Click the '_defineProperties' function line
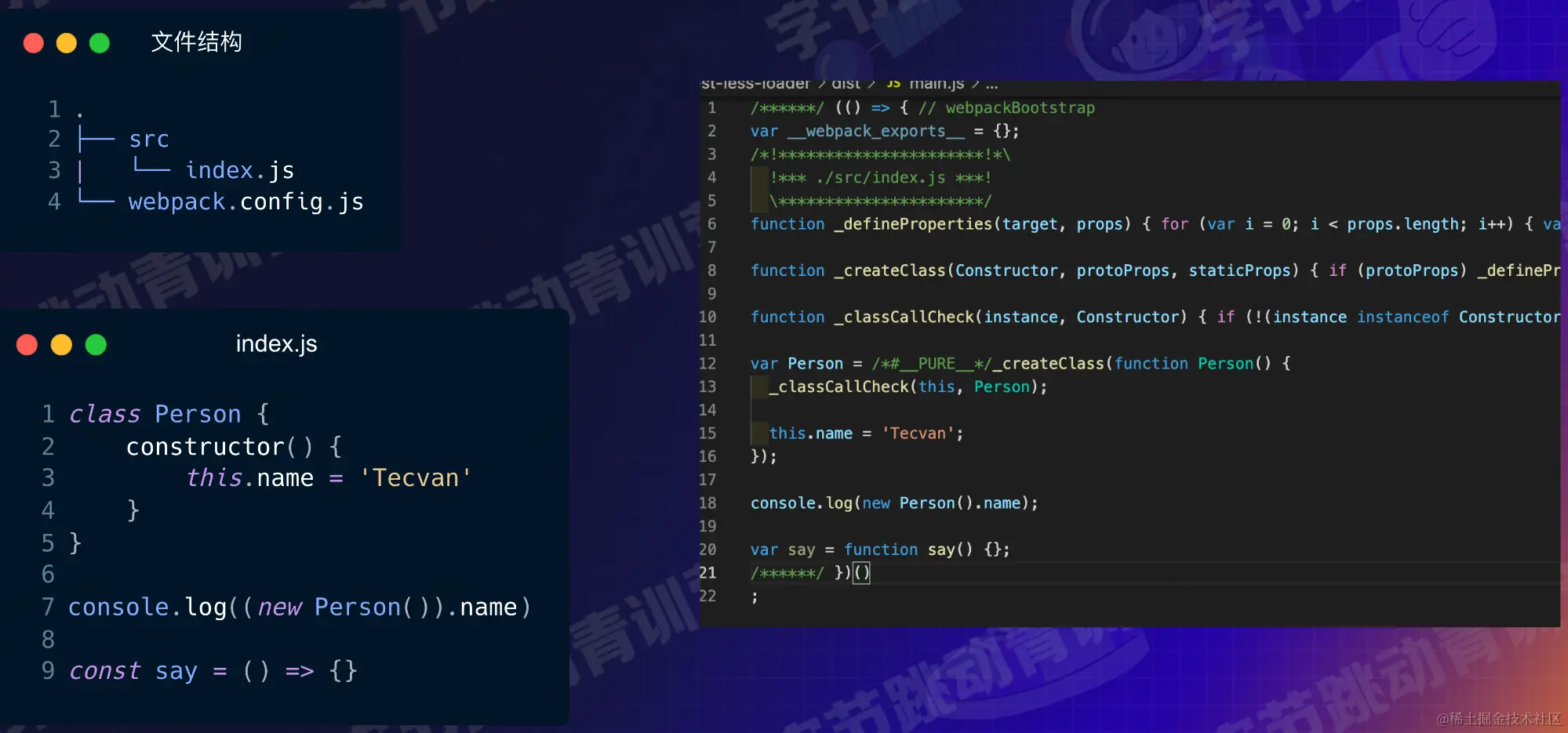Viewport: 1568px width, 733px height. 1155,224
